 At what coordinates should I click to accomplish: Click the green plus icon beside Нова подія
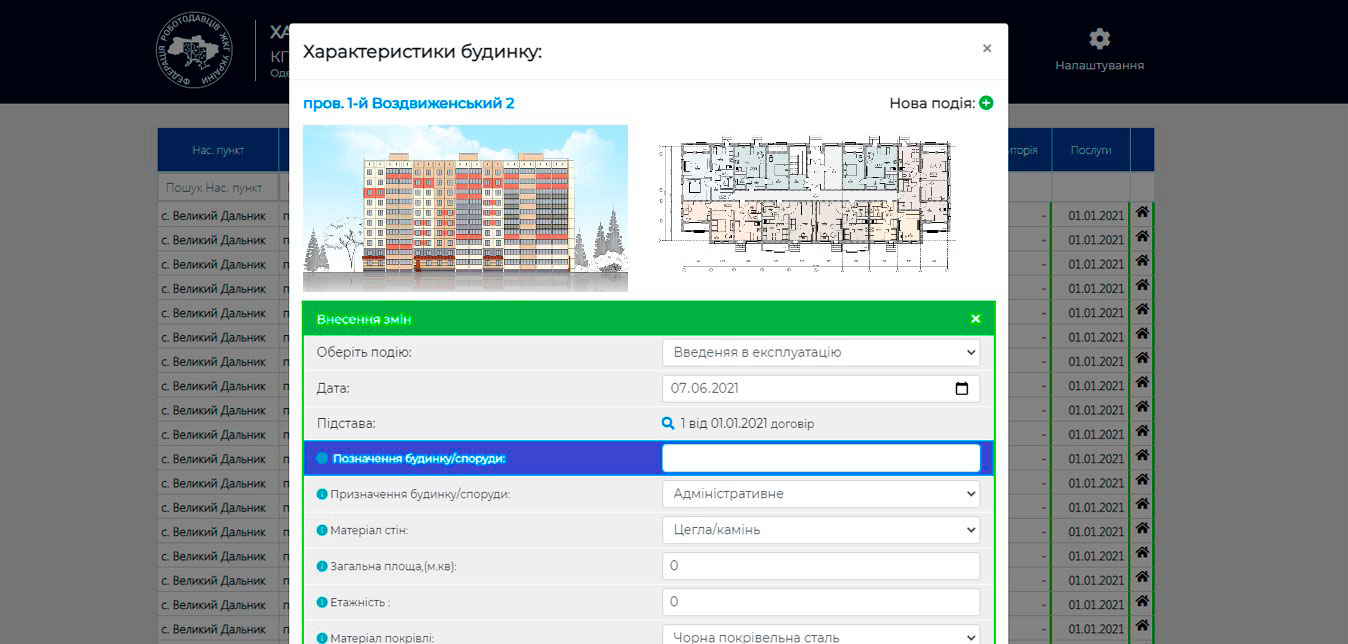tap(986, 103)
